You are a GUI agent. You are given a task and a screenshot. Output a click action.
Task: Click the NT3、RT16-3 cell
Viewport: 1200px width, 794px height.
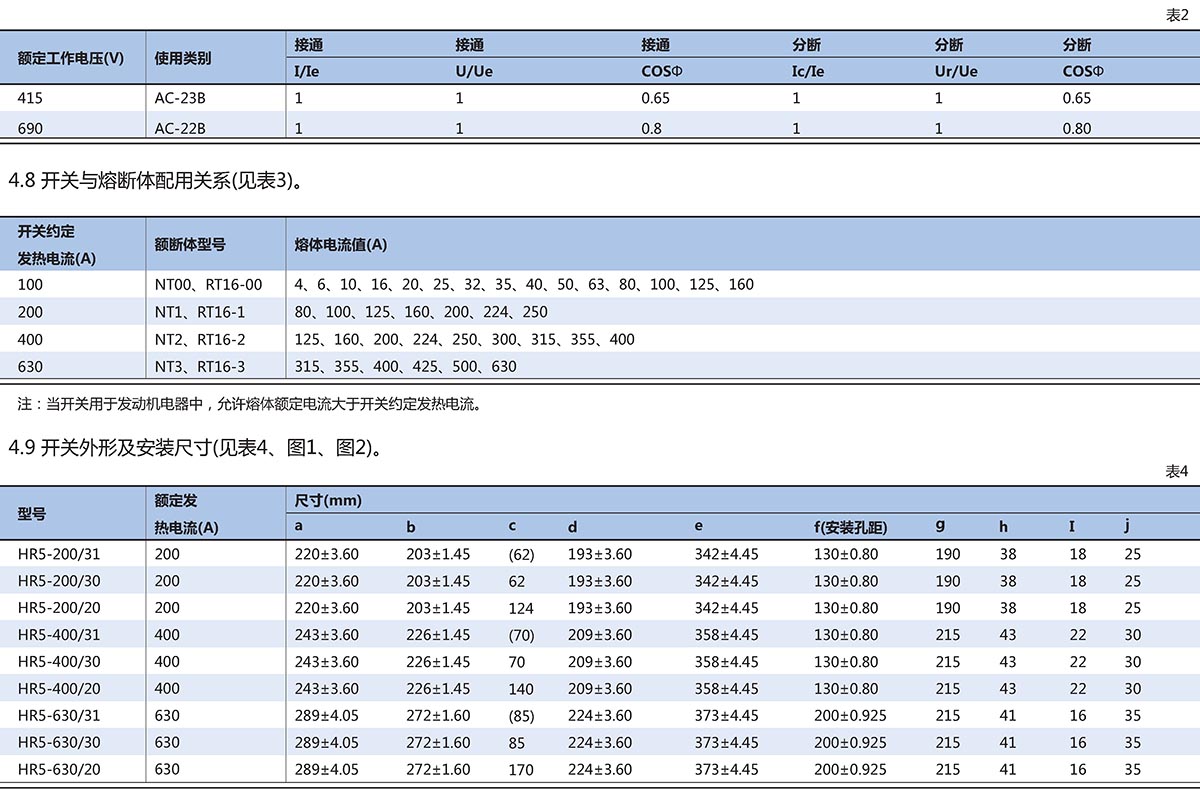pos(200,366)
